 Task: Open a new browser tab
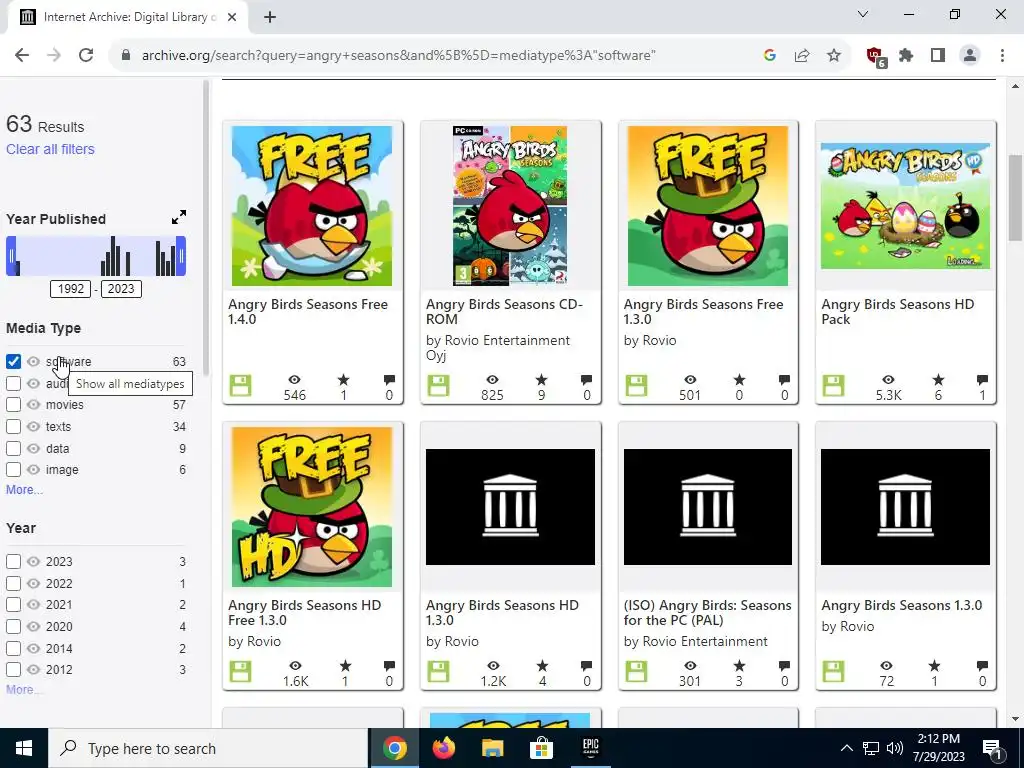point(270,17)
